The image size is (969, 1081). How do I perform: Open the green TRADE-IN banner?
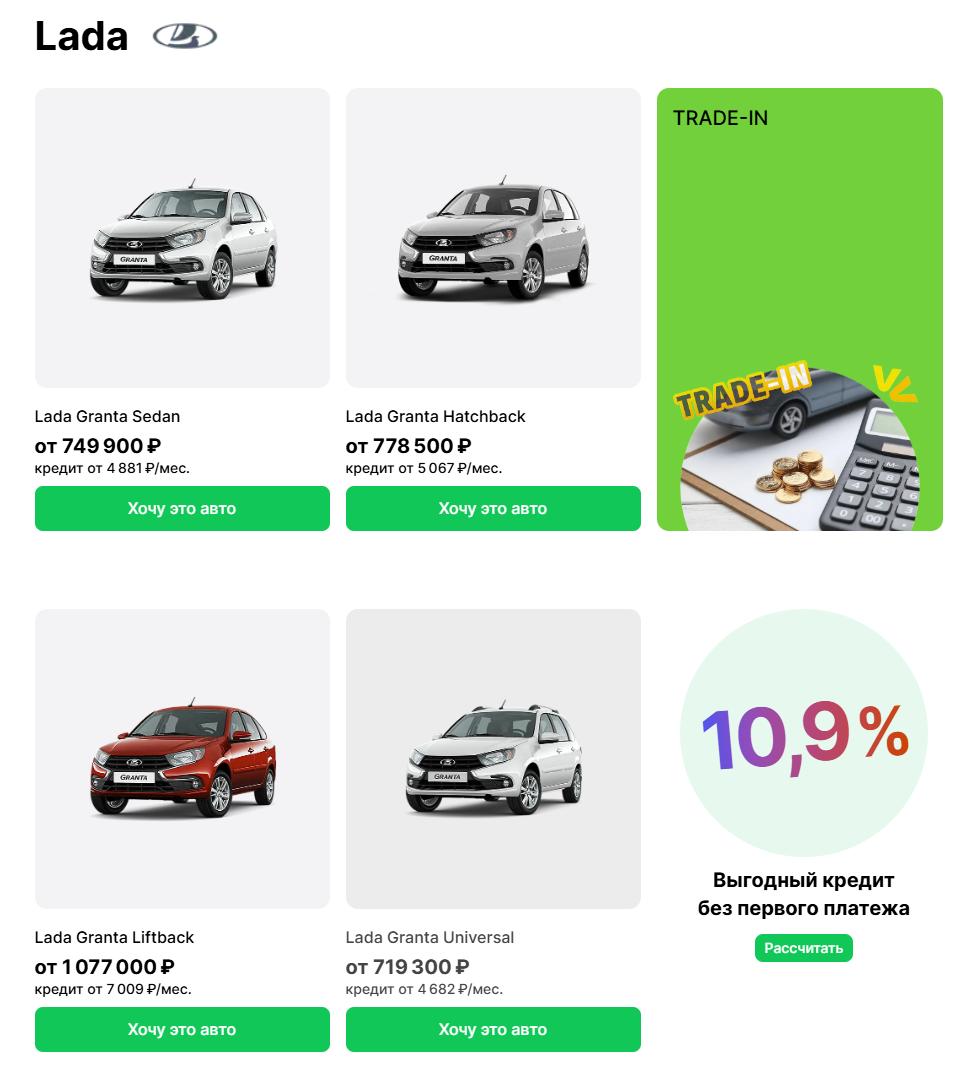[799, 309]
